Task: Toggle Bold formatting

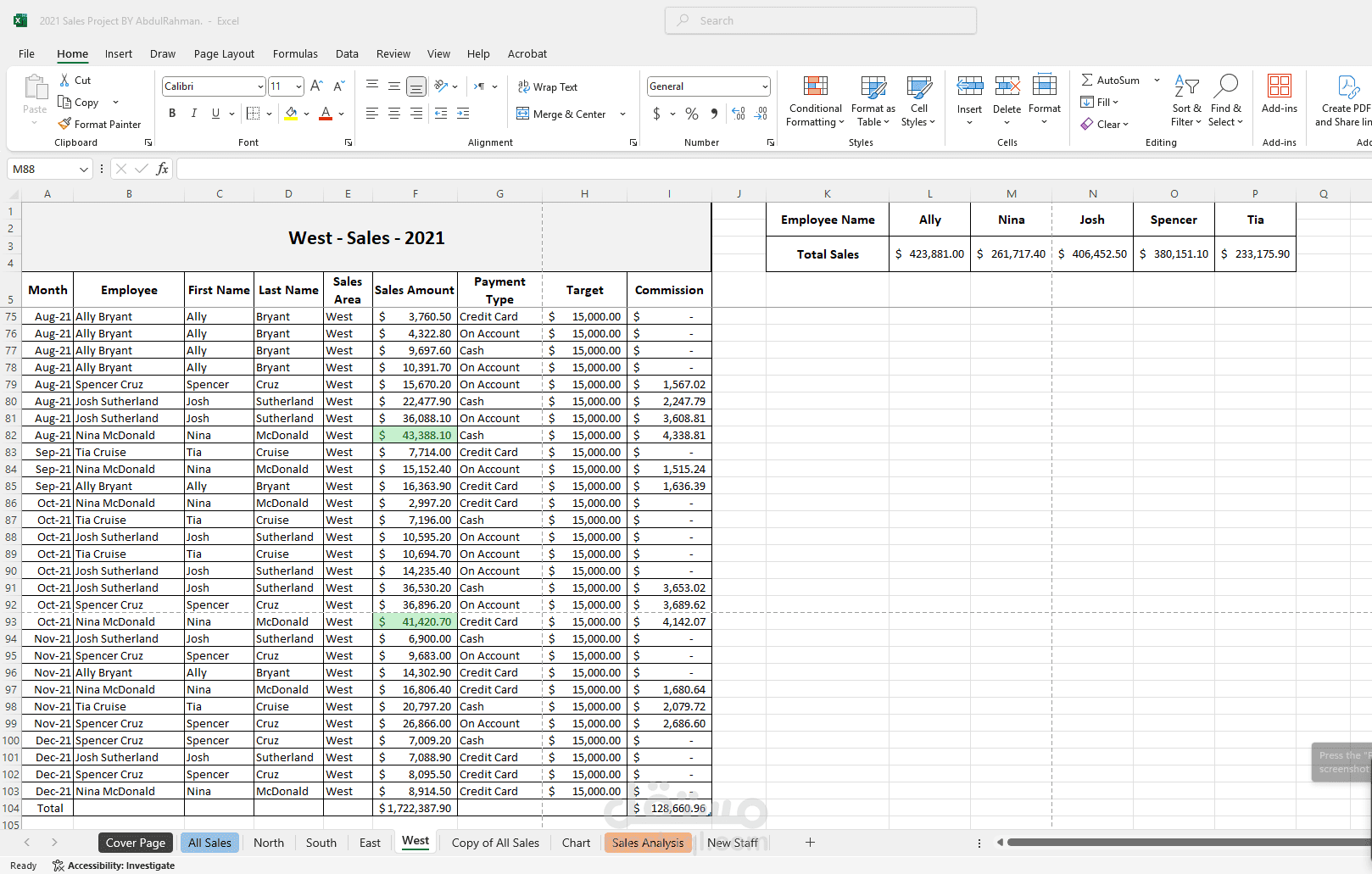Action: coord(172,114)
